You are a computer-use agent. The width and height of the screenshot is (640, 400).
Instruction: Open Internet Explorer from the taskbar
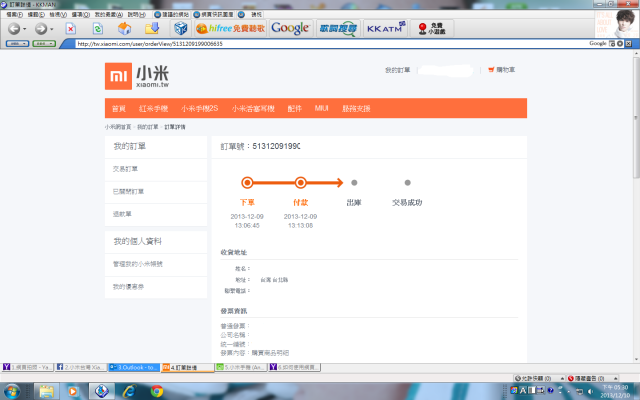tap(129, 391)
